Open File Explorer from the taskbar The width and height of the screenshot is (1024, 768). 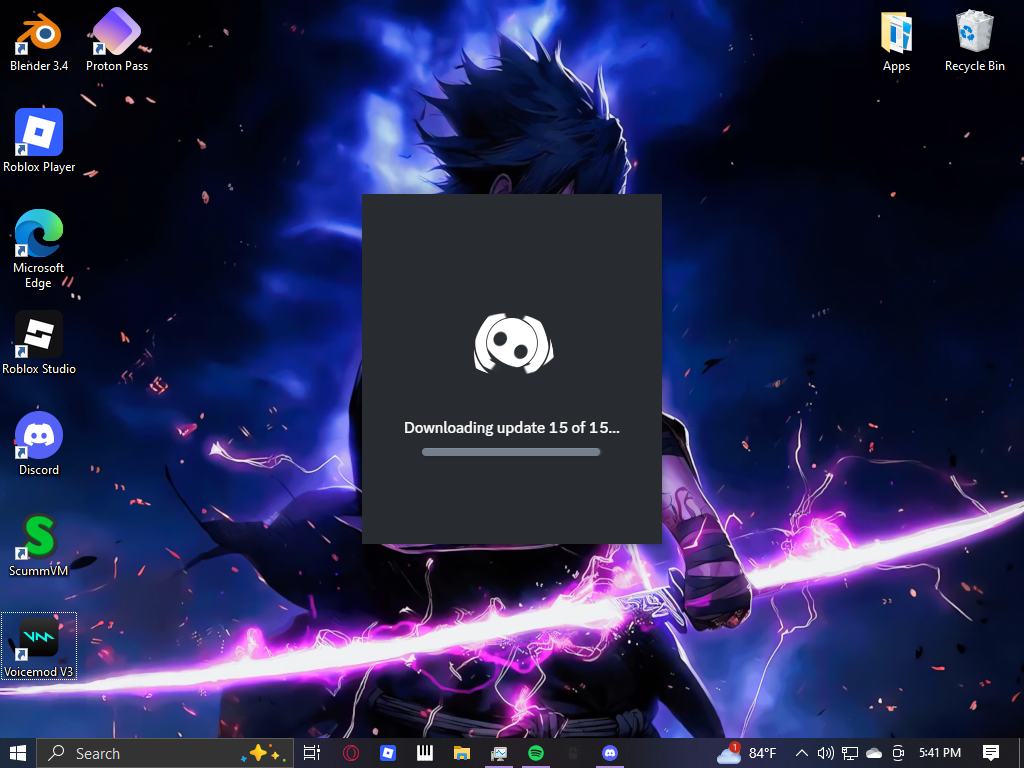[x=462, y=753]
